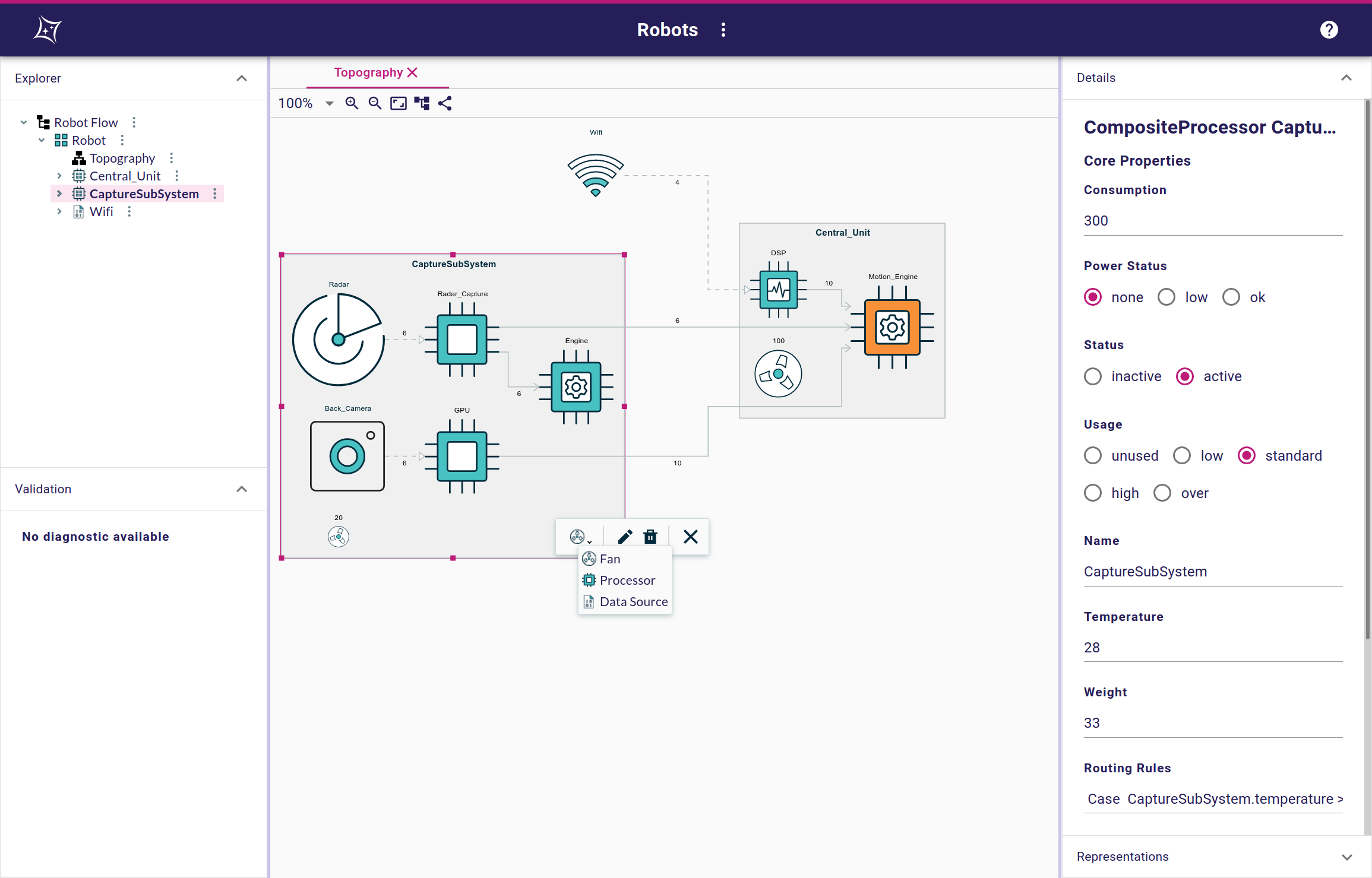Image resolution: width=1372 pixels, height=878 pixels.
Task: Choose Processor from the creation menu
Action: coord(627,580)
